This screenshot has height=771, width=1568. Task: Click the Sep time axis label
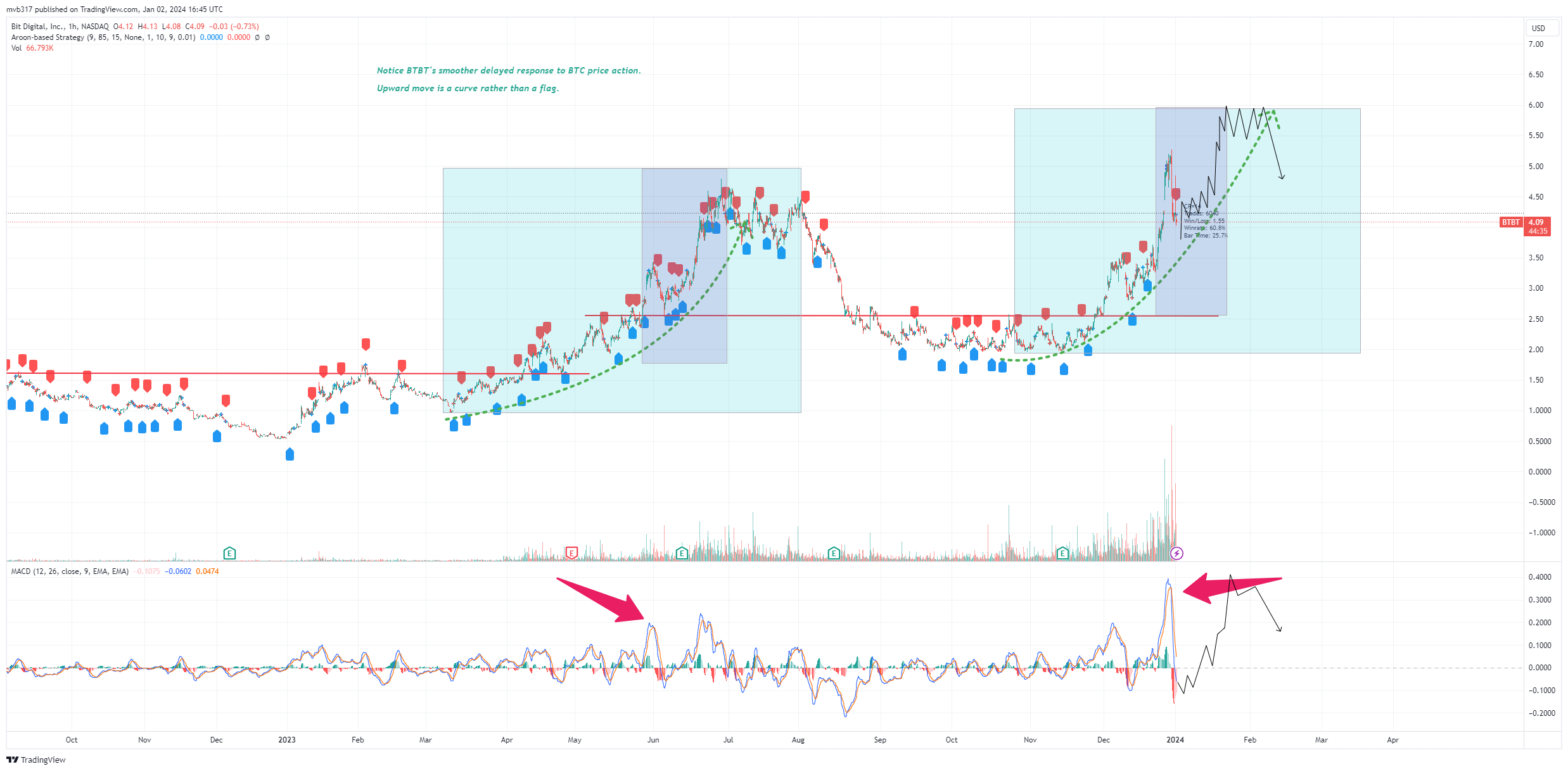coord(880,740)
